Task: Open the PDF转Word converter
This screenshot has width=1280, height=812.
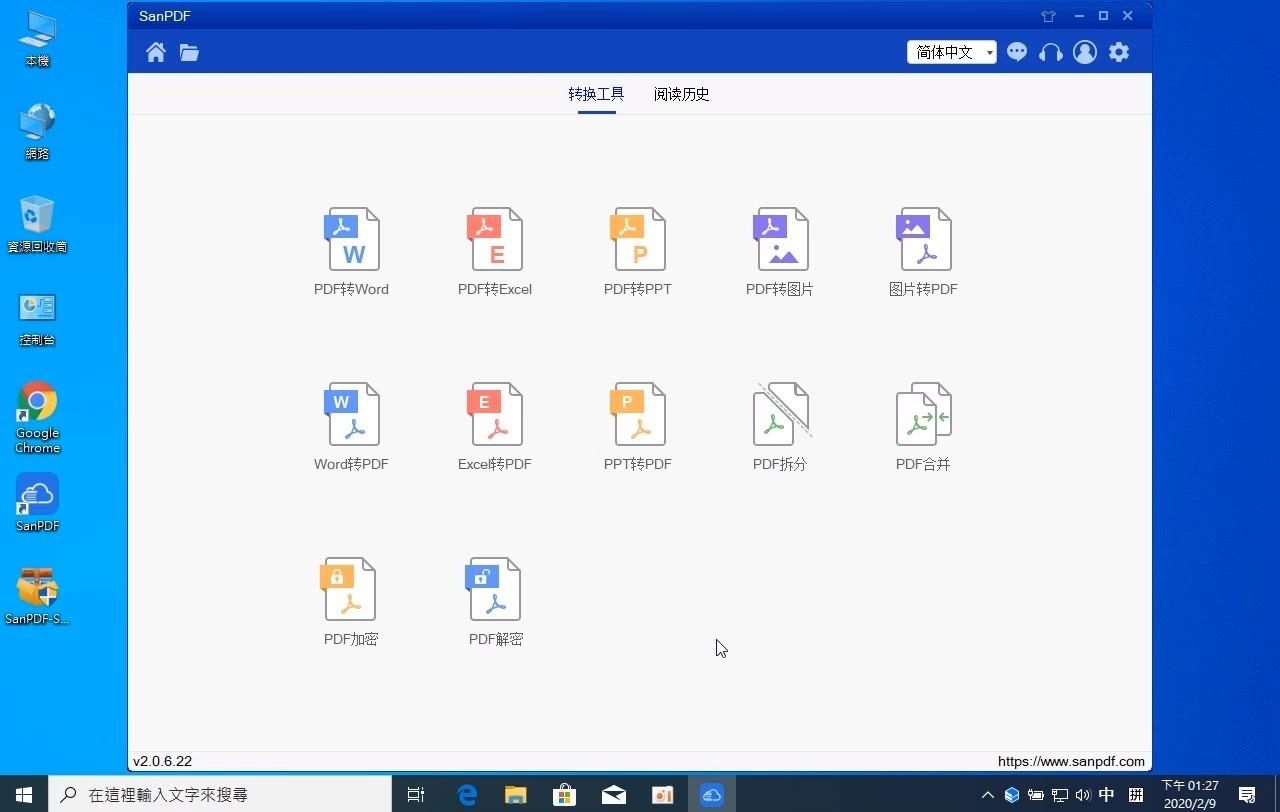Action: point(351,252)
